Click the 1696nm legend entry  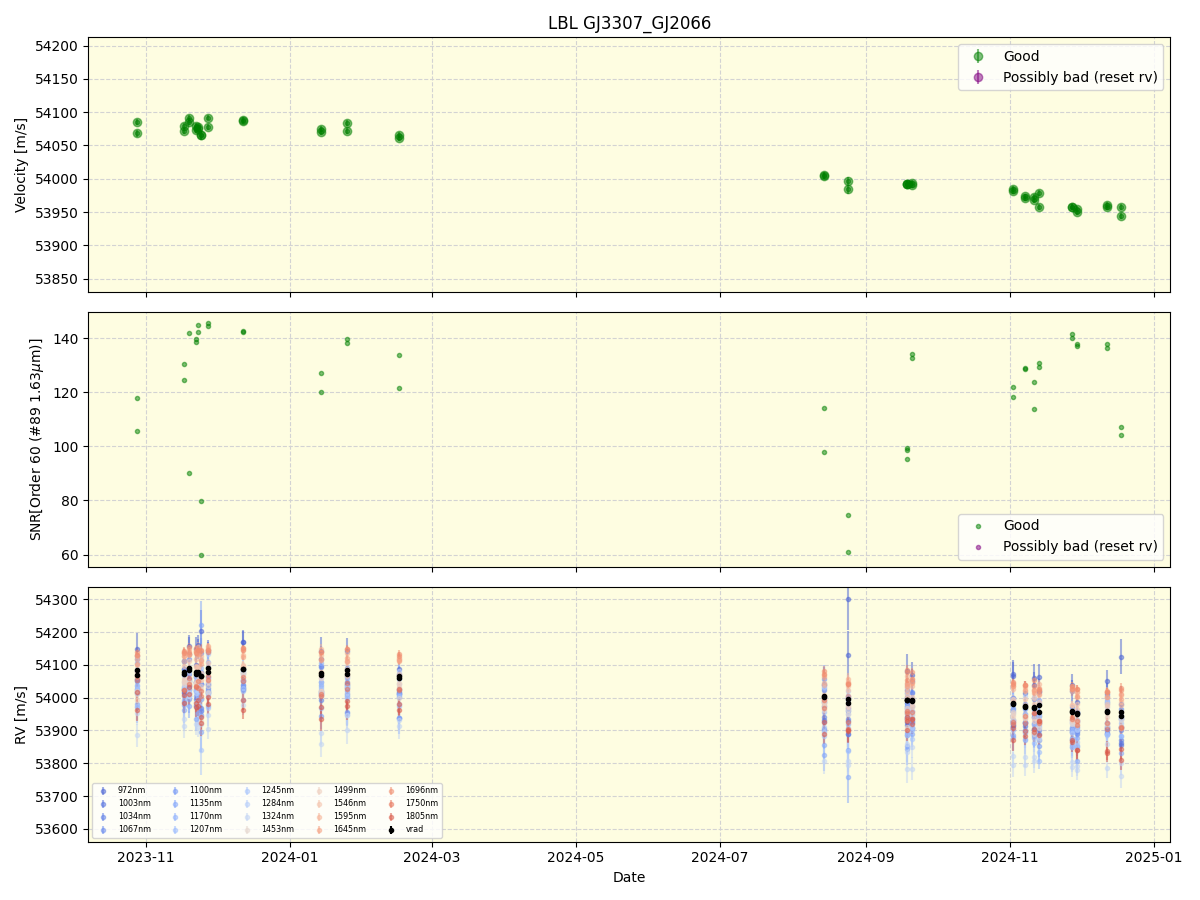click(x=422, y=790)
